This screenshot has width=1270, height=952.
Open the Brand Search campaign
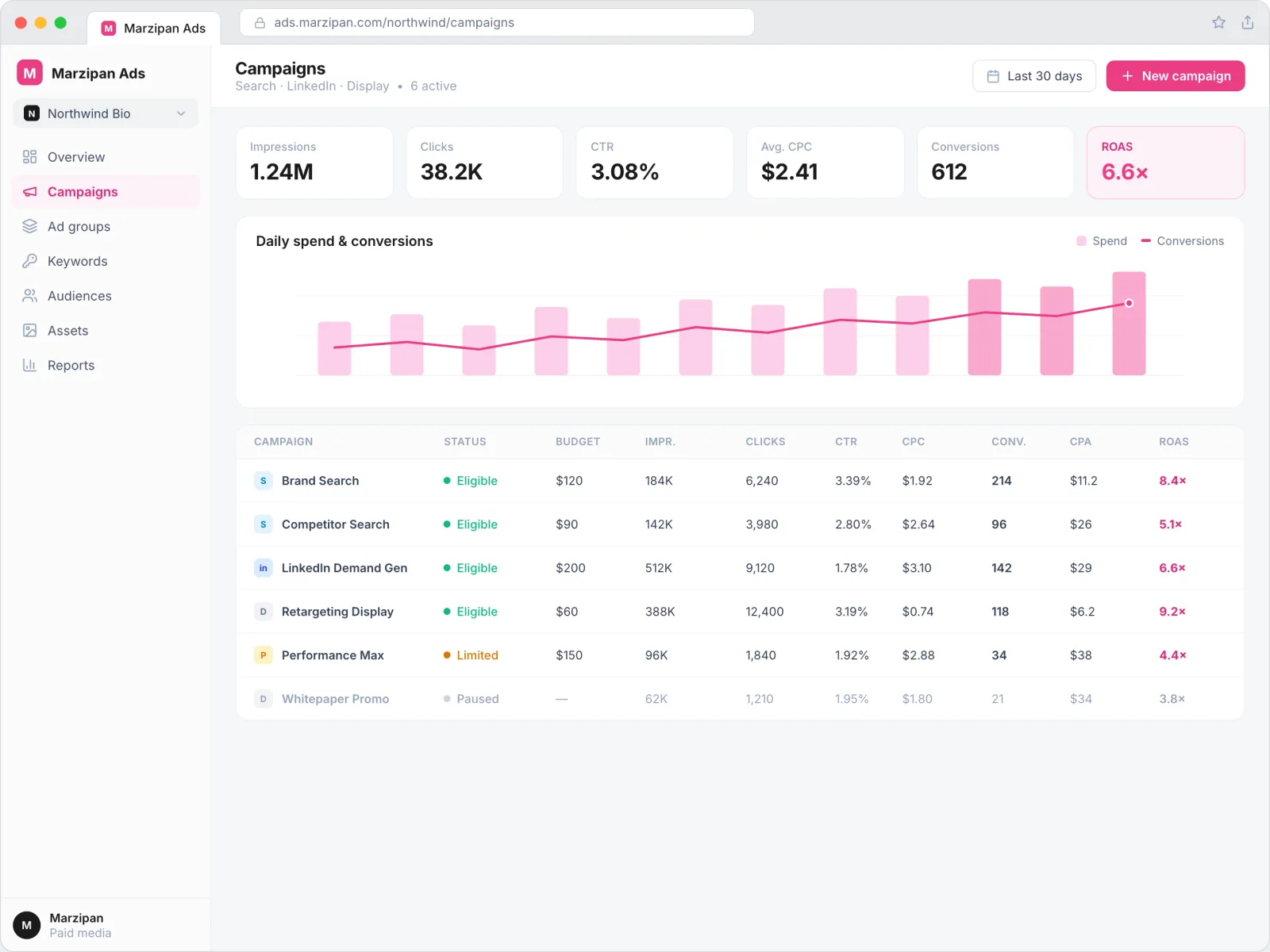pyautogui.click(x=320, y=481)
